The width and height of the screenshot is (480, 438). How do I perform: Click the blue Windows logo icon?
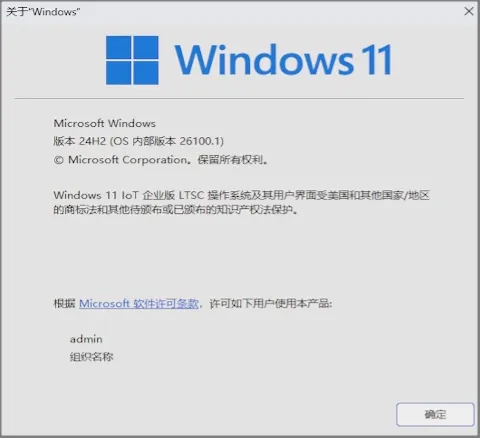(132, 60)
